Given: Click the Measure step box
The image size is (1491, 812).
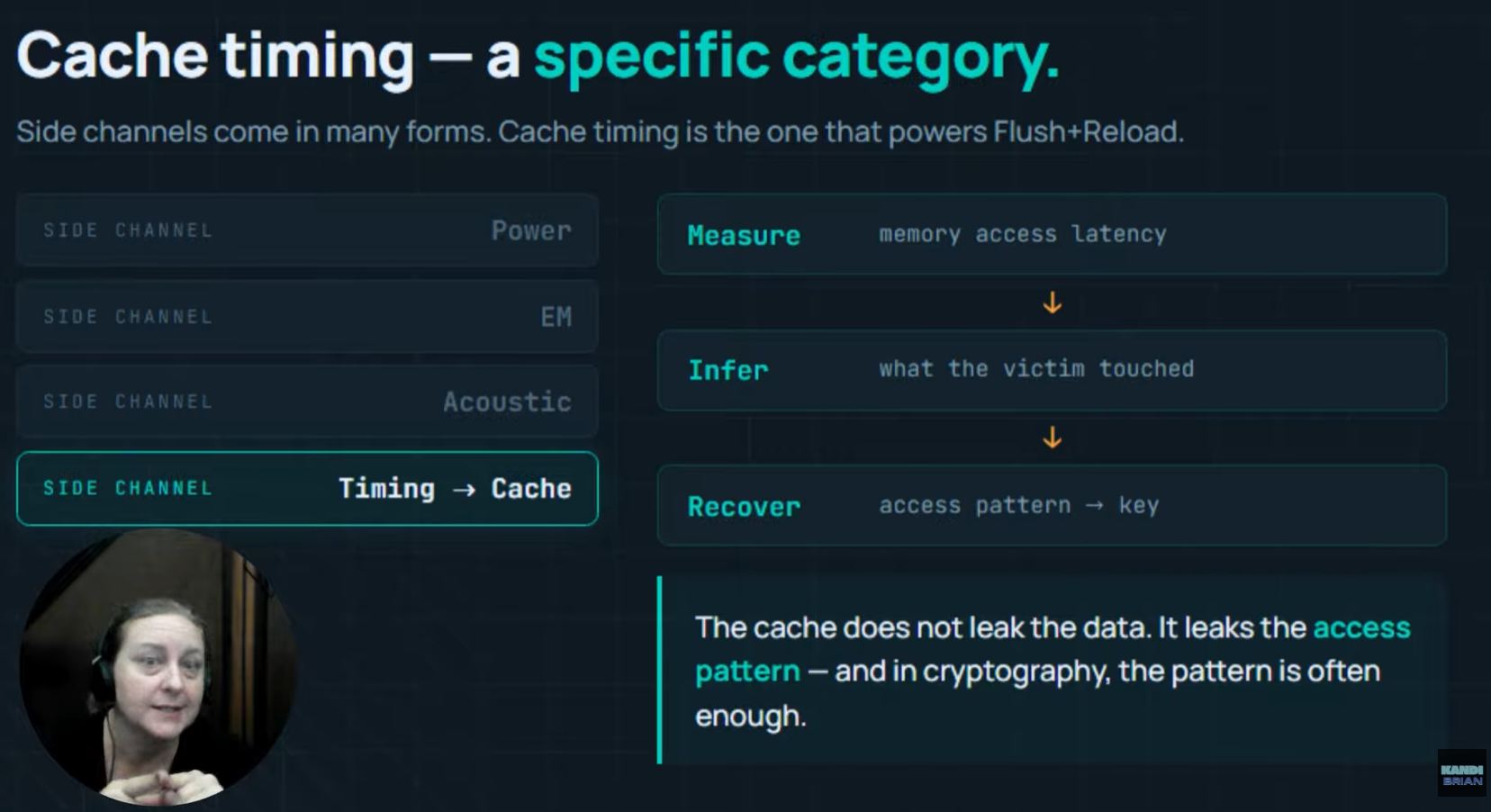Looking at the screenshot, I should [1052, 234].
